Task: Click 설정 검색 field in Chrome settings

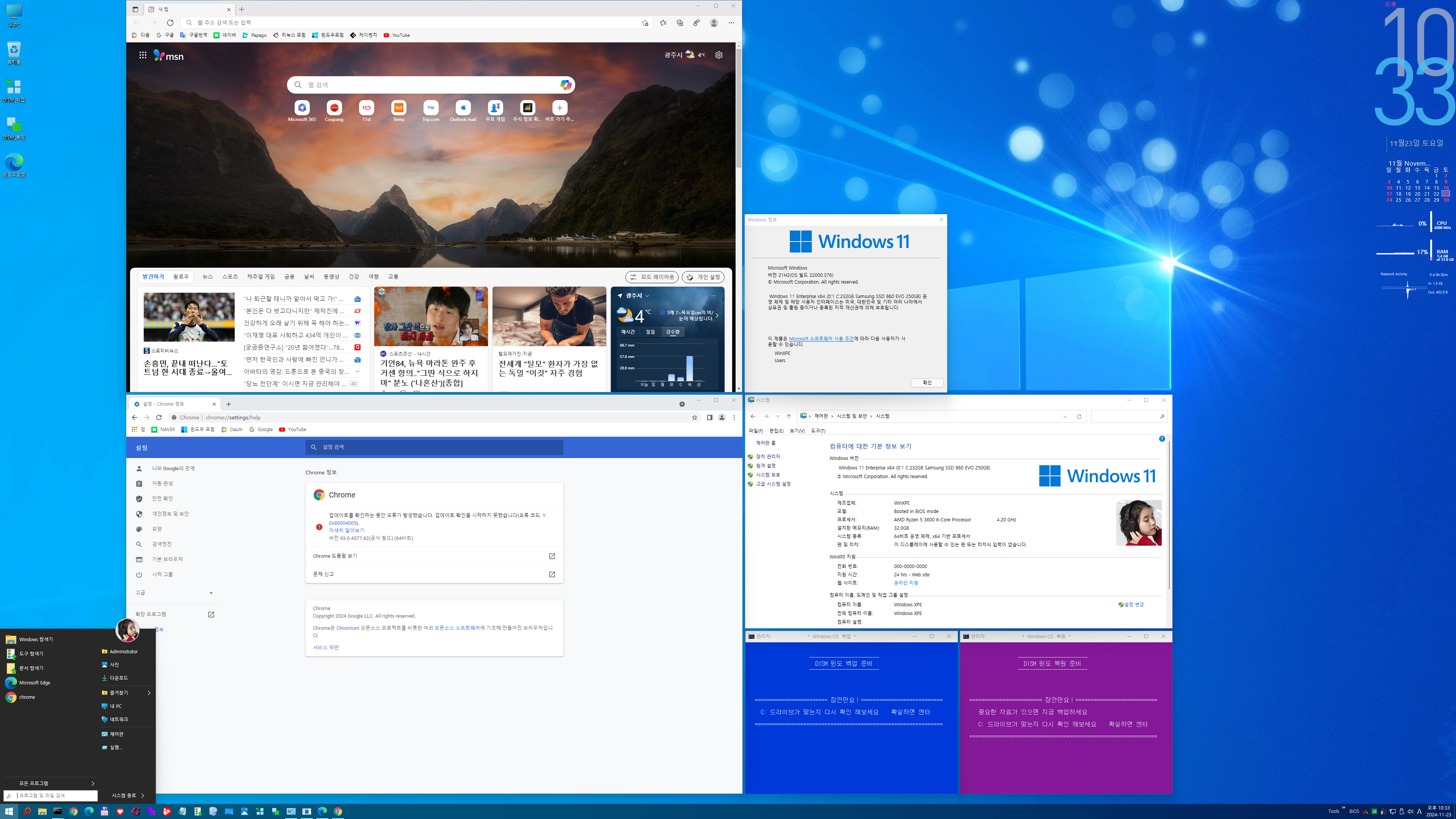Action: pyautogui.click(x=434, y=447)
